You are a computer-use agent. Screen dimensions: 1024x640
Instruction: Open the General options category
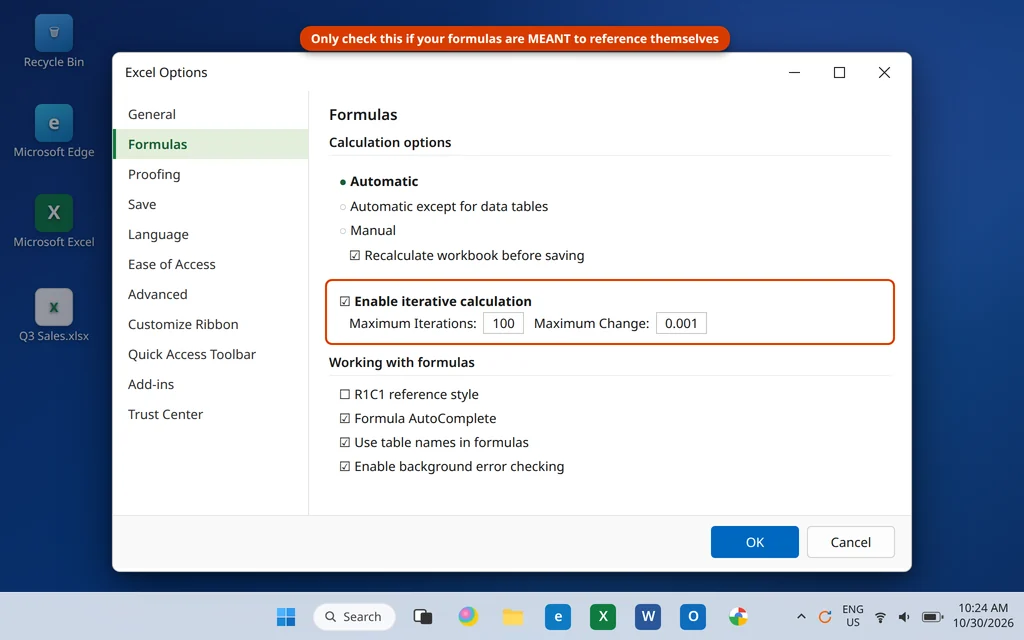tap(210, 114)
